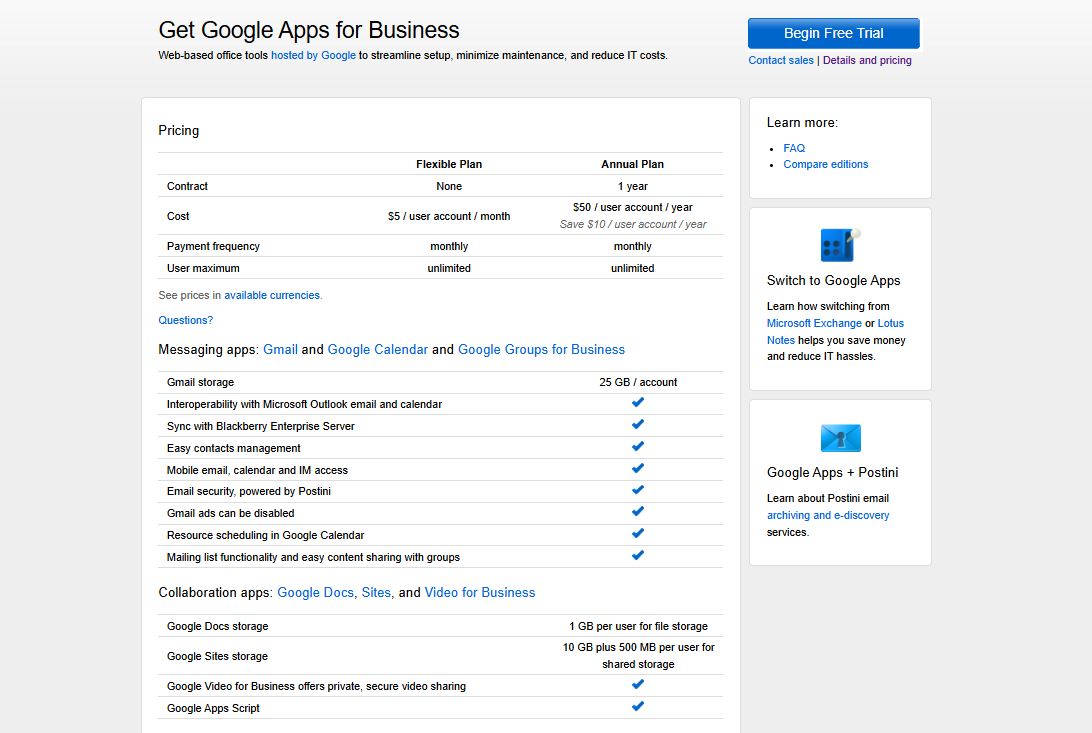Open the Gmail link in Messaging apps
The width and height of the screenshot is (1092, 733).
[x=281, y=349]
